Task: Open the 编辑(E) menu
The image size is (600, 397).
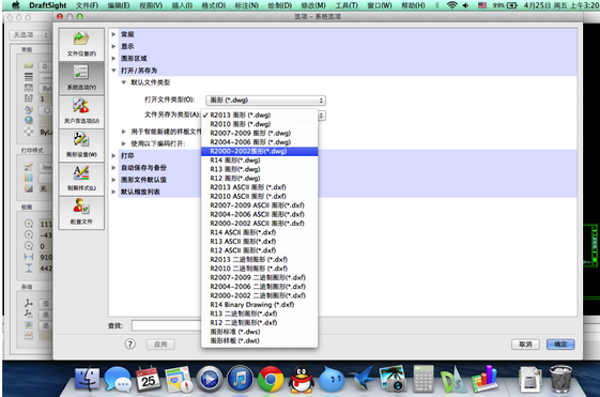Action: pyautogui.click(x=118, y=5)
